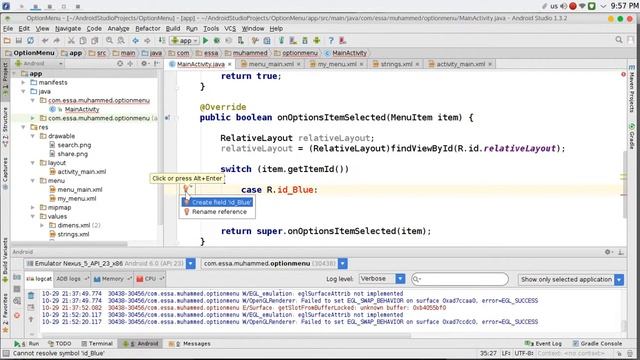640x360 pixels.
Task: Open the app run configuration dropdown
Action: (x=185, y=40)
